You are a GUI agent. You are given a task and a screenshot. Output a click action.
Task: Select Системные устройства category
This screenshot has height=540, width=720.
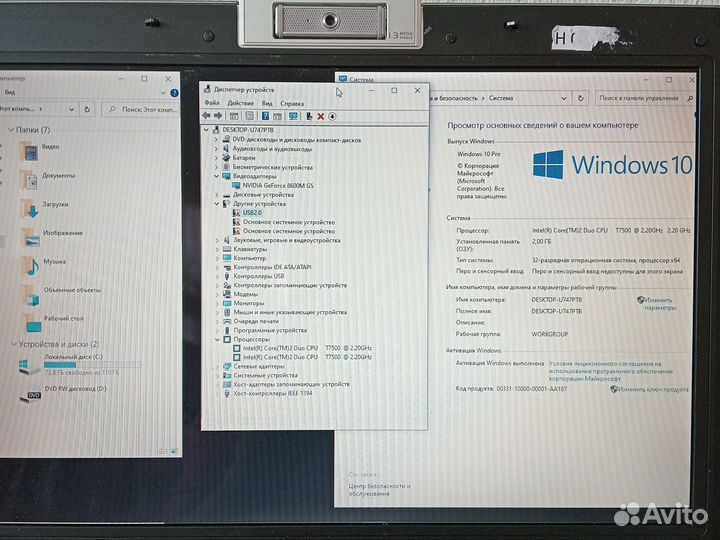coord(265,375)
